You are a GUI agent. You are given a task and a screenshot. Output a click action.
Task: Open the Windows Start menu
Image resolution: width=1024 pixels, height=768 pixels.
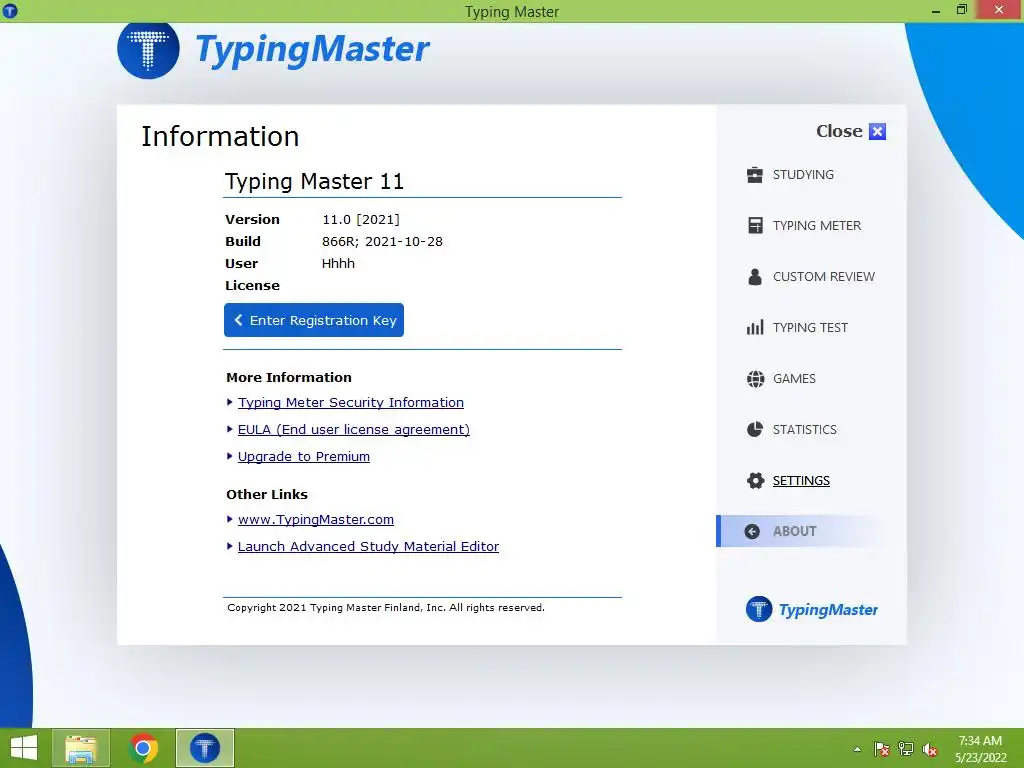tap(24, 748)
